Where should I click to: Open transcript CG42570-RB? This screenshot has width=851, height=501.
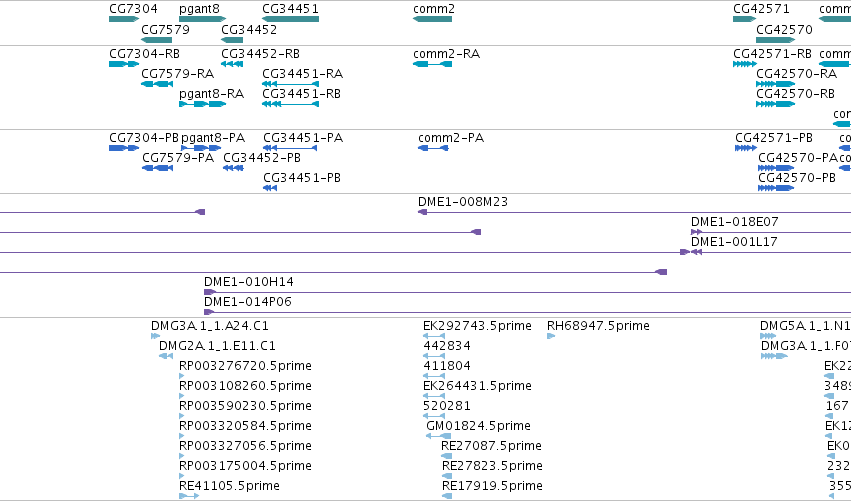click(795, 94)
